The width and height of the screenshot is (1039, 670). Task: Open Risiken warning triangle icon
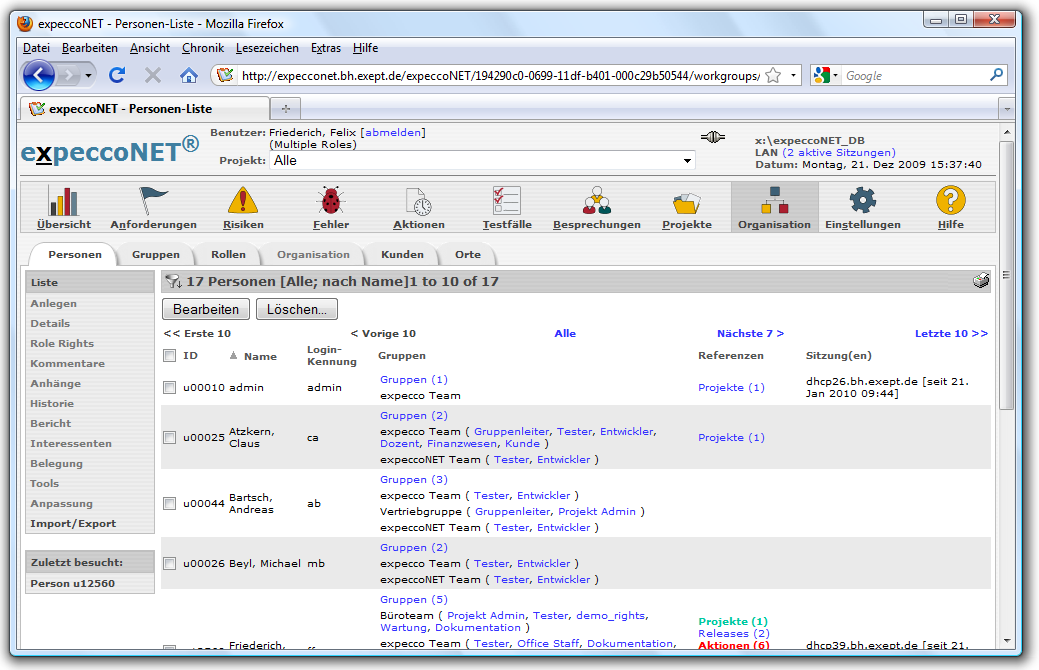tap(243, 201)
